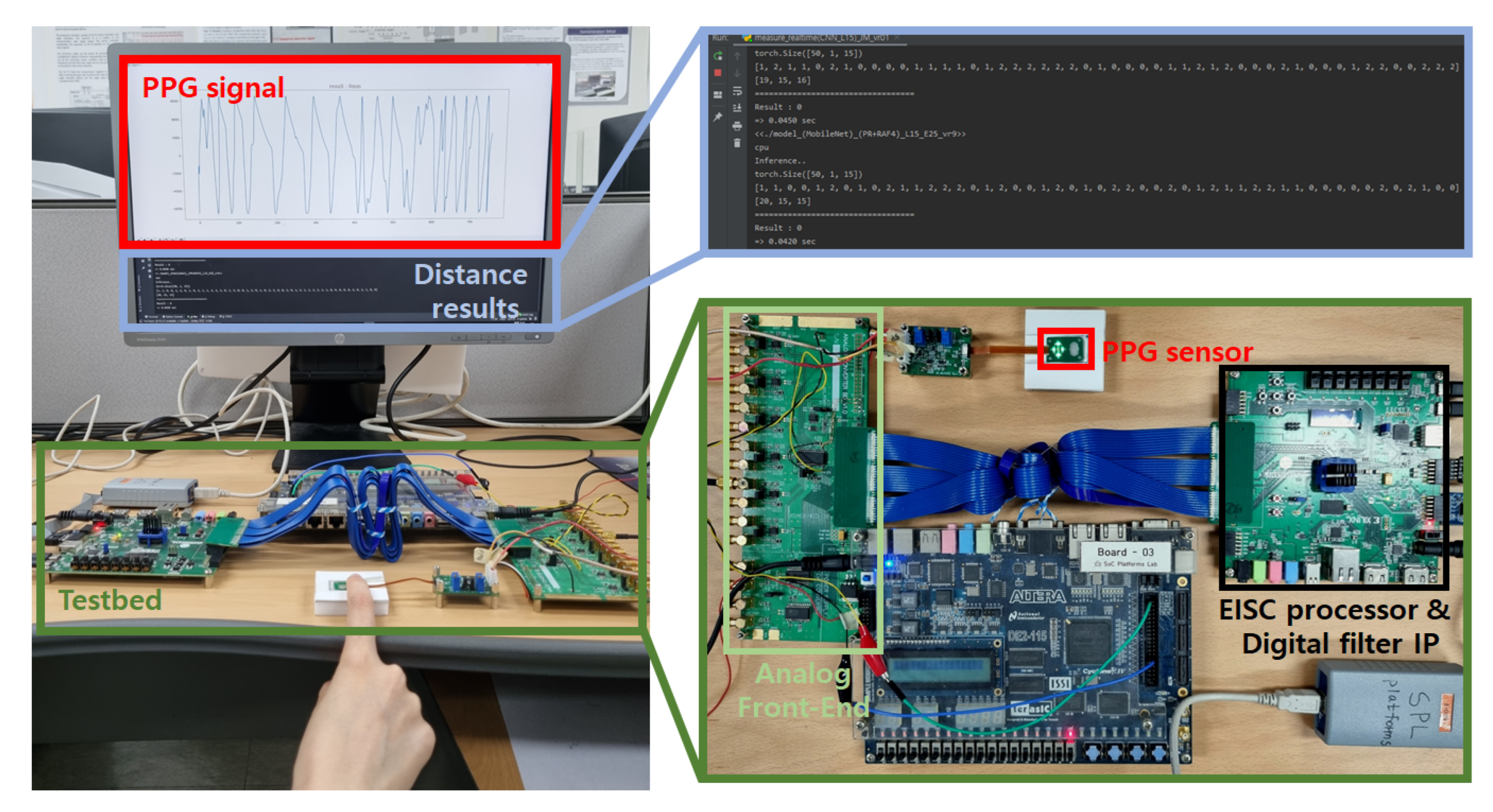This screenshot has width=1493, height=812.
Task: Select the measure_realtime(CNN_L15) run tab
Action: click(x=820, y=37)
